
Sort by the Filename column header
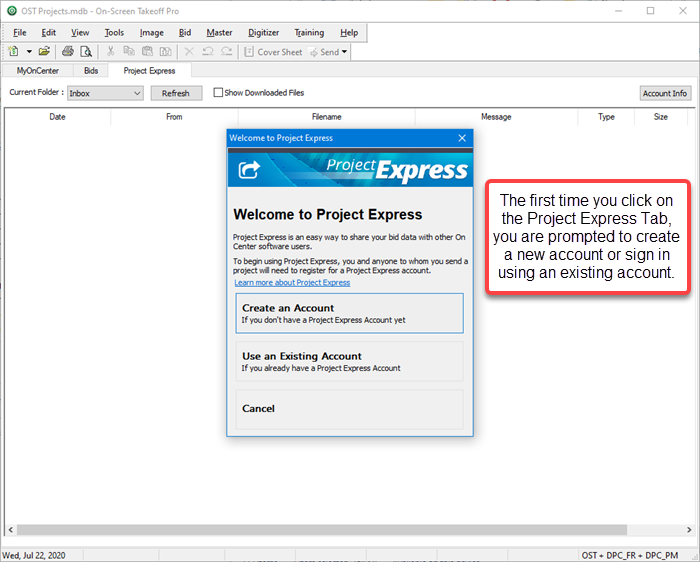[326, 117]
